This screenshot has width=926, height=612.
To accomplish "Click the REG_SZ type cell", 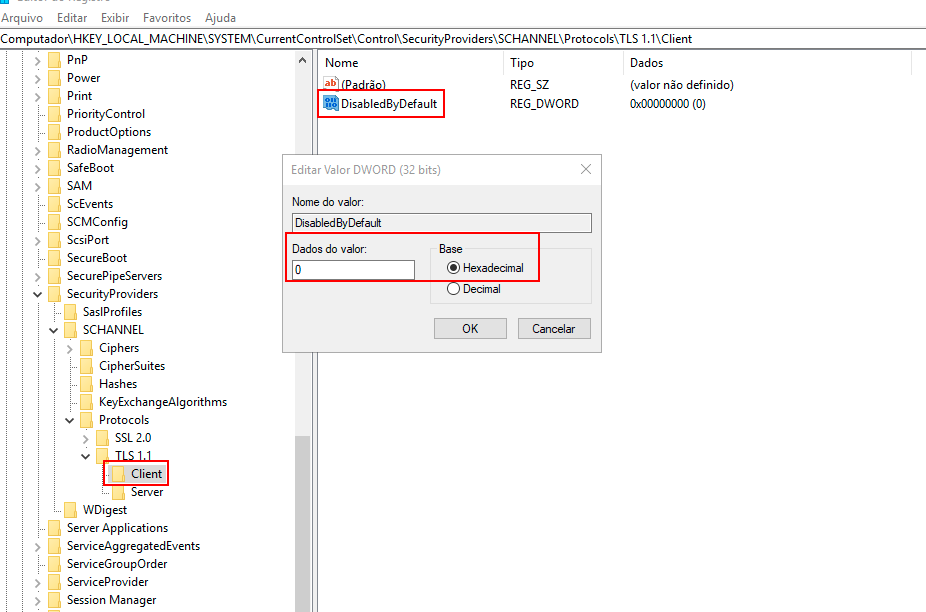I will (x=529, y=85).
